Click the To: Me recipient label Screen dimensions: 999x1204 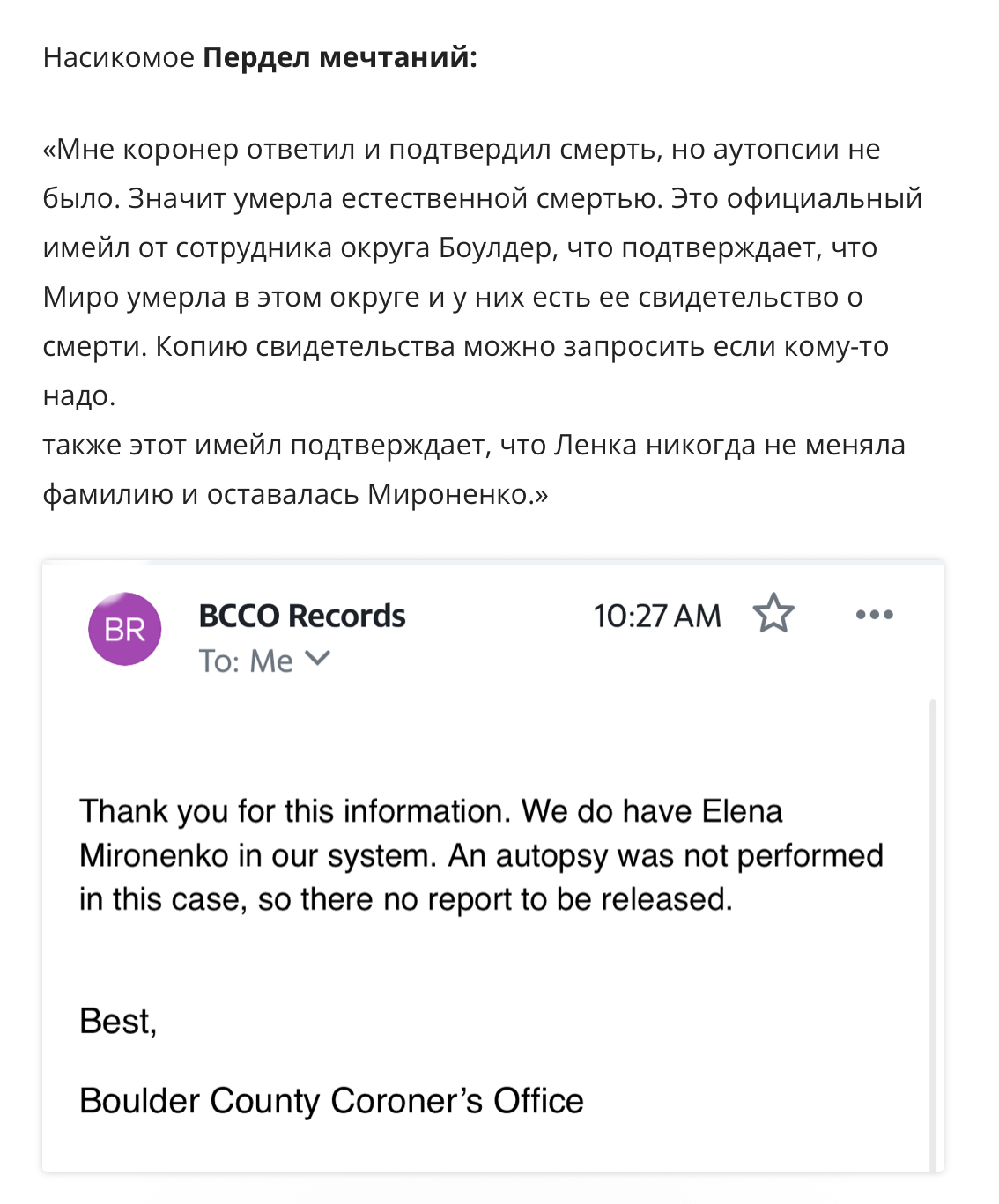(246, 661)
